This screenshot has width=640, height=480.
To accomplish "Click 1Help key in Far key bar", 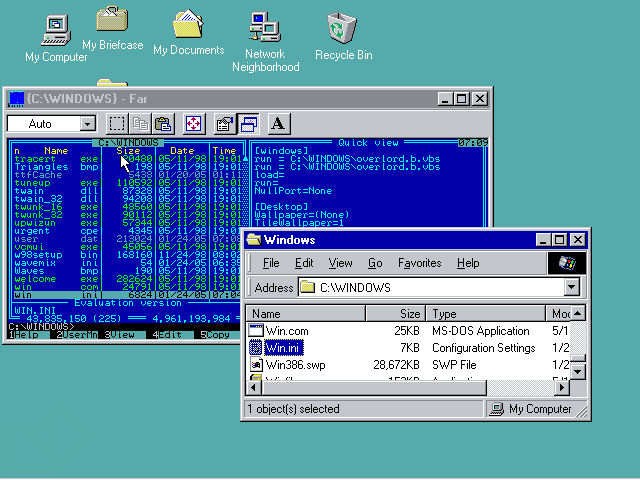I will 27,335.
